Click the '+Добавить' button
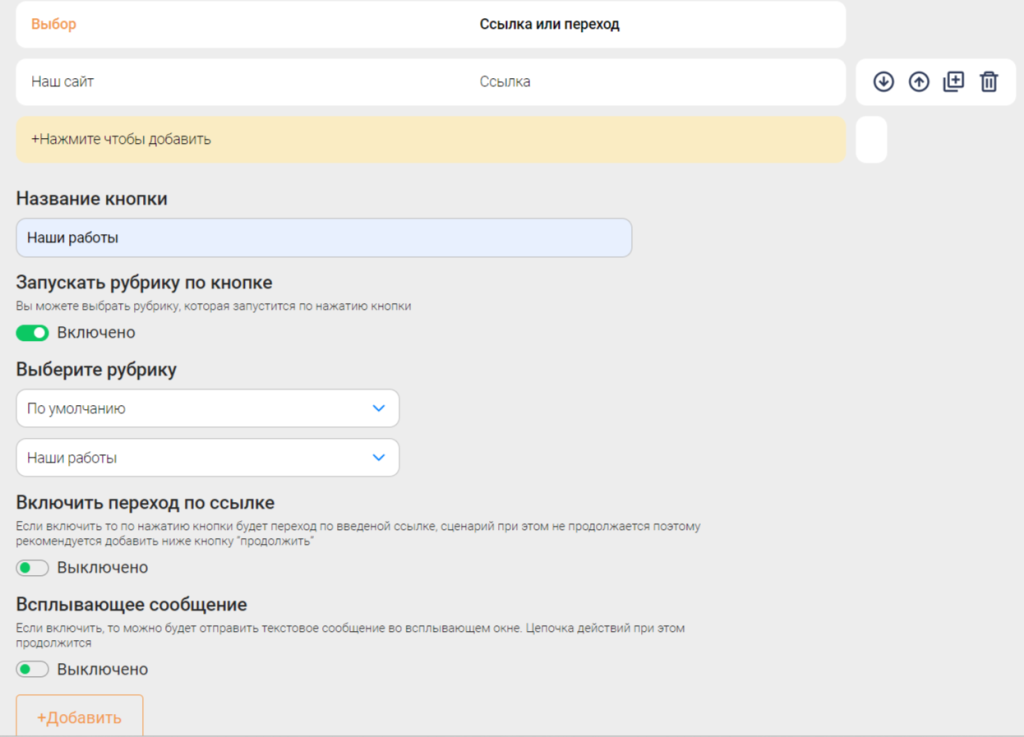Viewport: 1024px width, 737px height. 80,716
